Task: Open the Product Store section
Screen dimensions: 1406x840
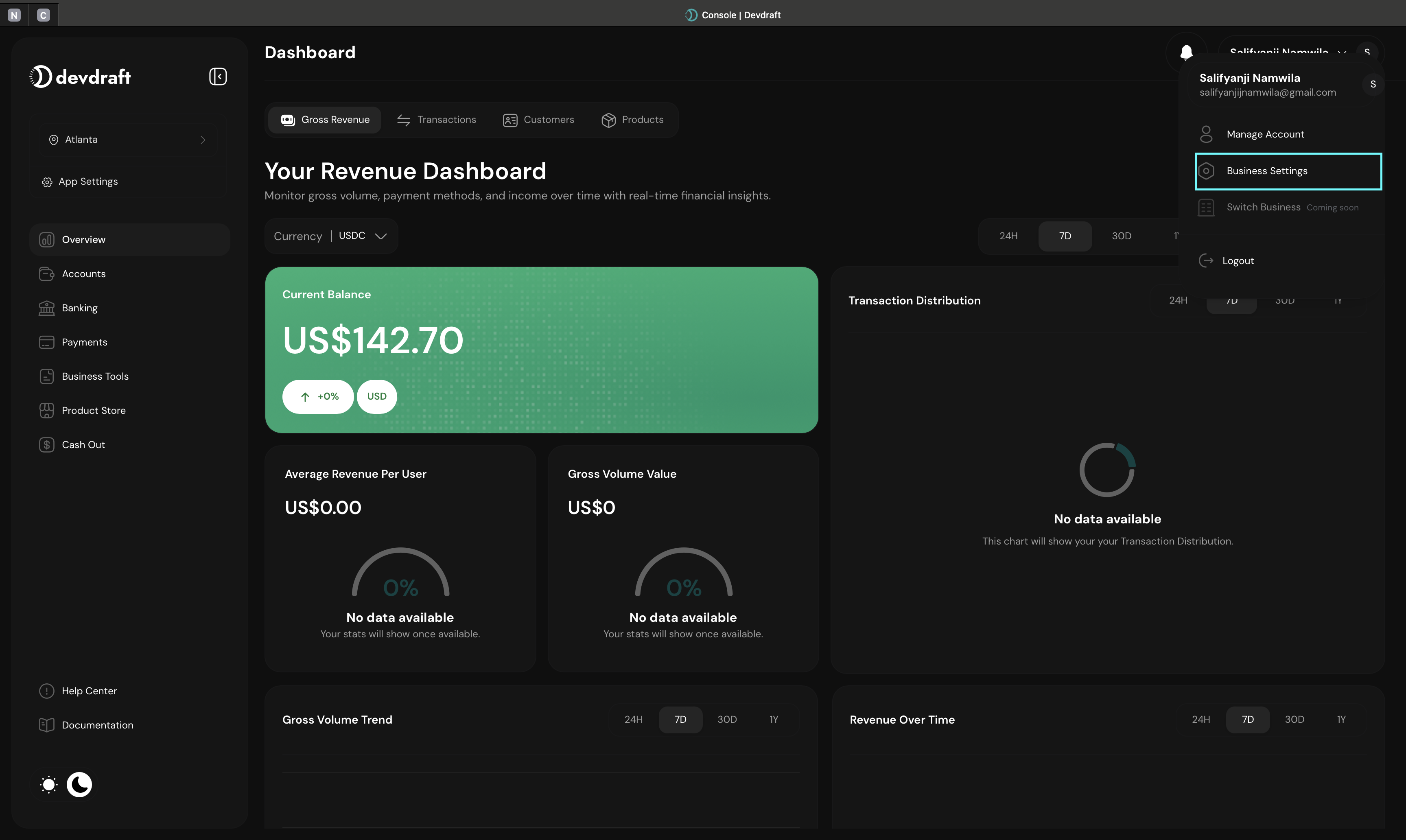Action: (94, 410)
